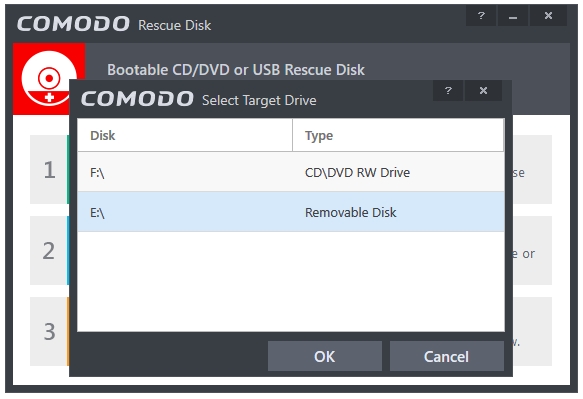Open help for main Rescue Disk window
The width and height of the screenshot is (583, 399).
click(x=481, y=16)
